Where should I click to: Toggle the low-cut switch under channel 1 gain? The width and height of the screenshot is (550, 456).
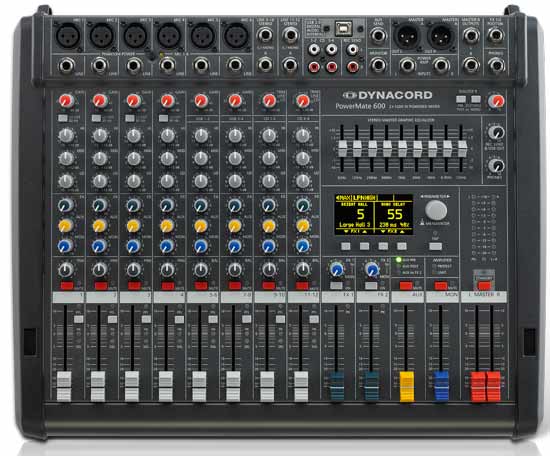pyautogui.click(x=63, y=118)
